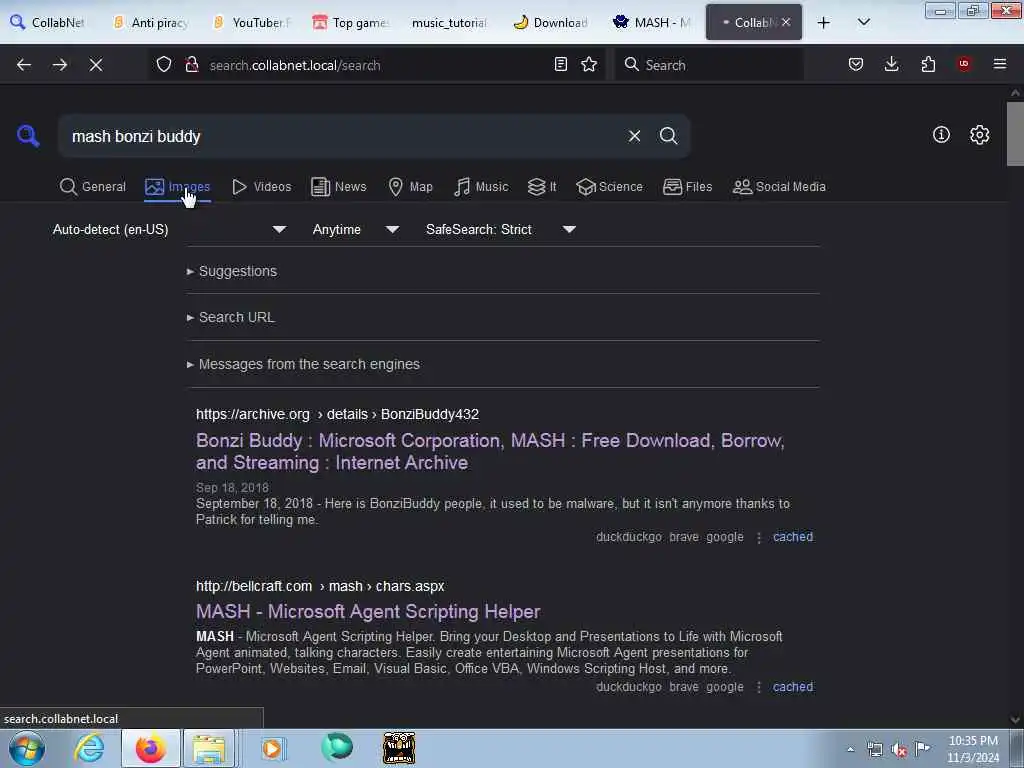1024x768 pixels.
Task: Click the page vertical scrollbar thumb
Action: click(x=1015, y=134)
